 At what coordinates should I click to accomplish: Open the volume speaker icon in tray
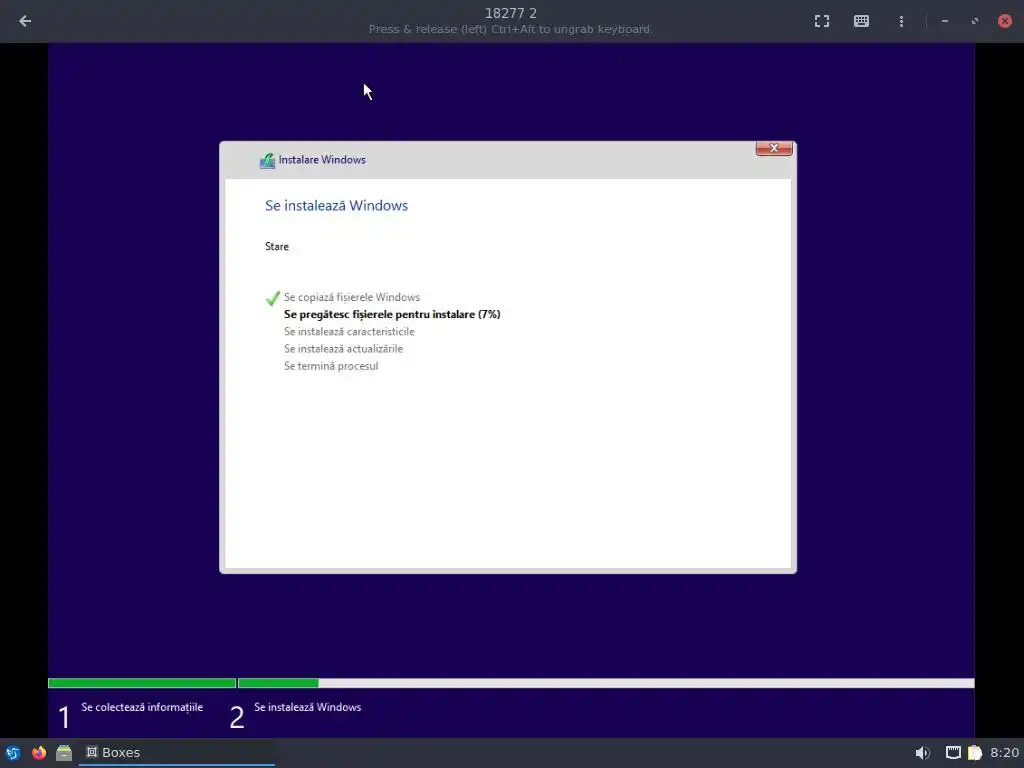[x=922, y=753]
